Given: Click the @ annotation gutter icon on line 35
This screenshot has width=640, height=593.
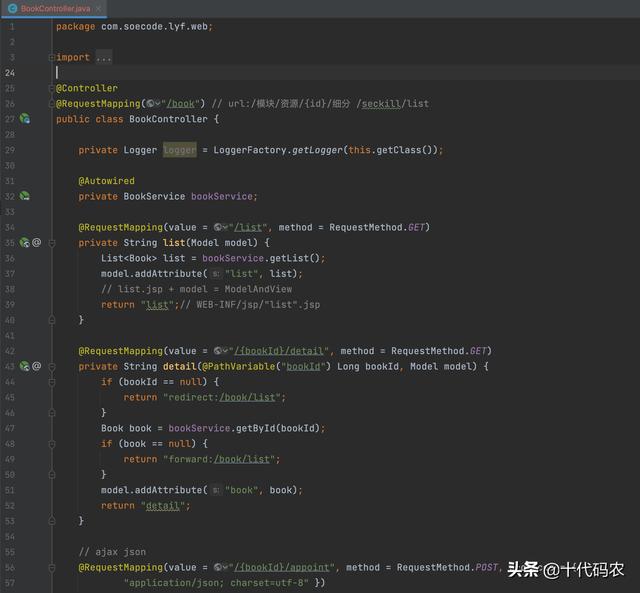Looking at the screenshot, I should 37,242.
